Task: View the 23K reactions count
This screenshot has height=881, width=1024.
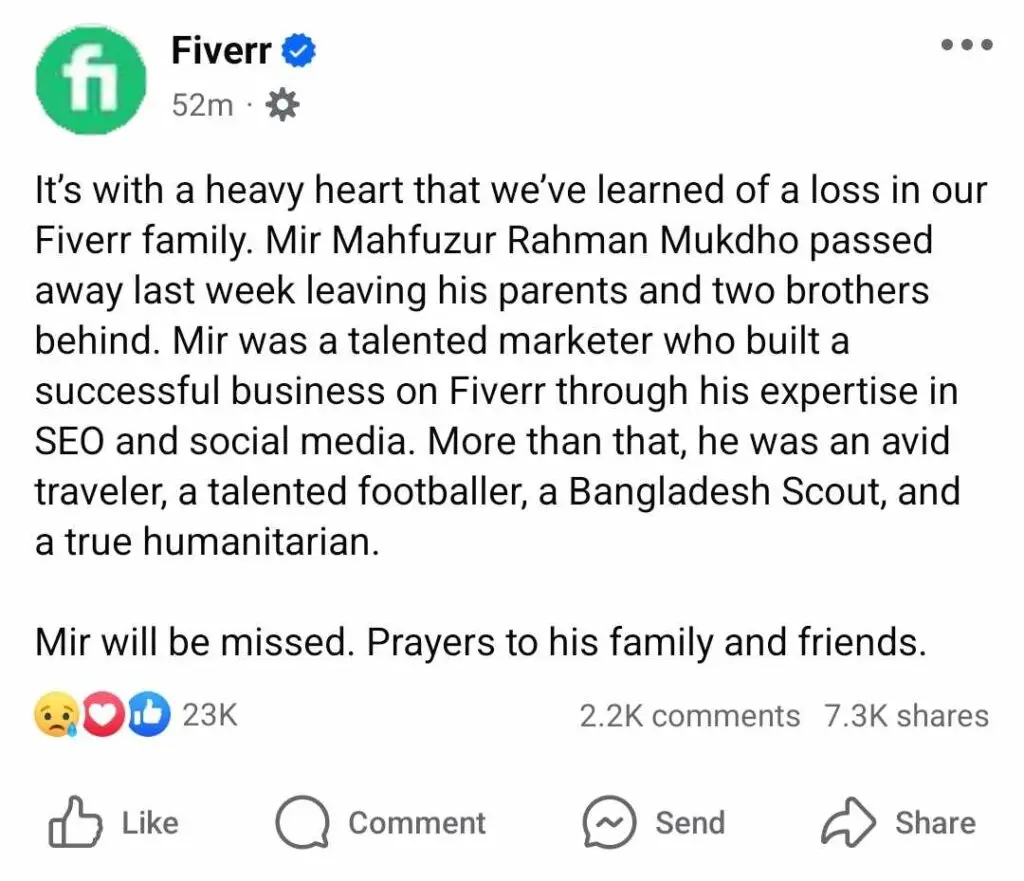Action: (210, 716)
